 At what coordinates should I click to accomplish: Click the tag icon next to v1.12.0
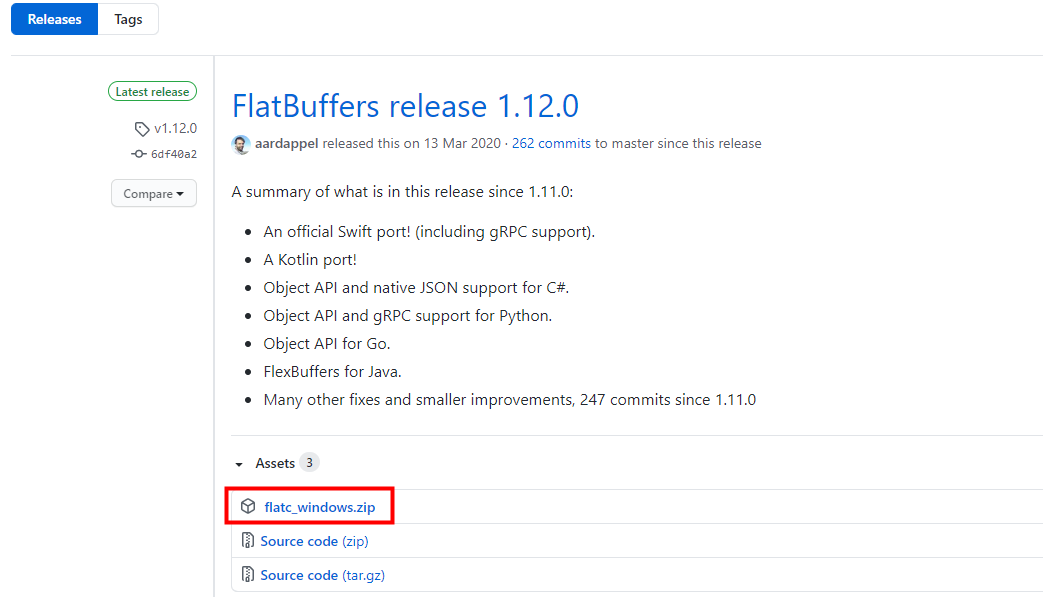point(142,128)
